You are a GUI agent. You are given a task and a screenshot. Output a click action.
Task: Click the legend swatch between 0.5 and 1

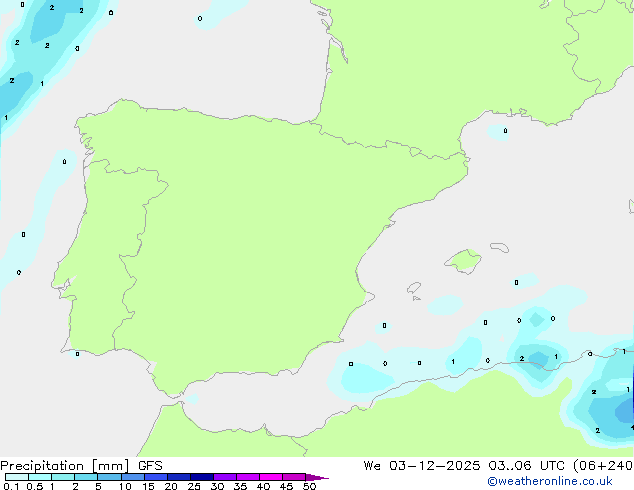click(x=40, y=477)
